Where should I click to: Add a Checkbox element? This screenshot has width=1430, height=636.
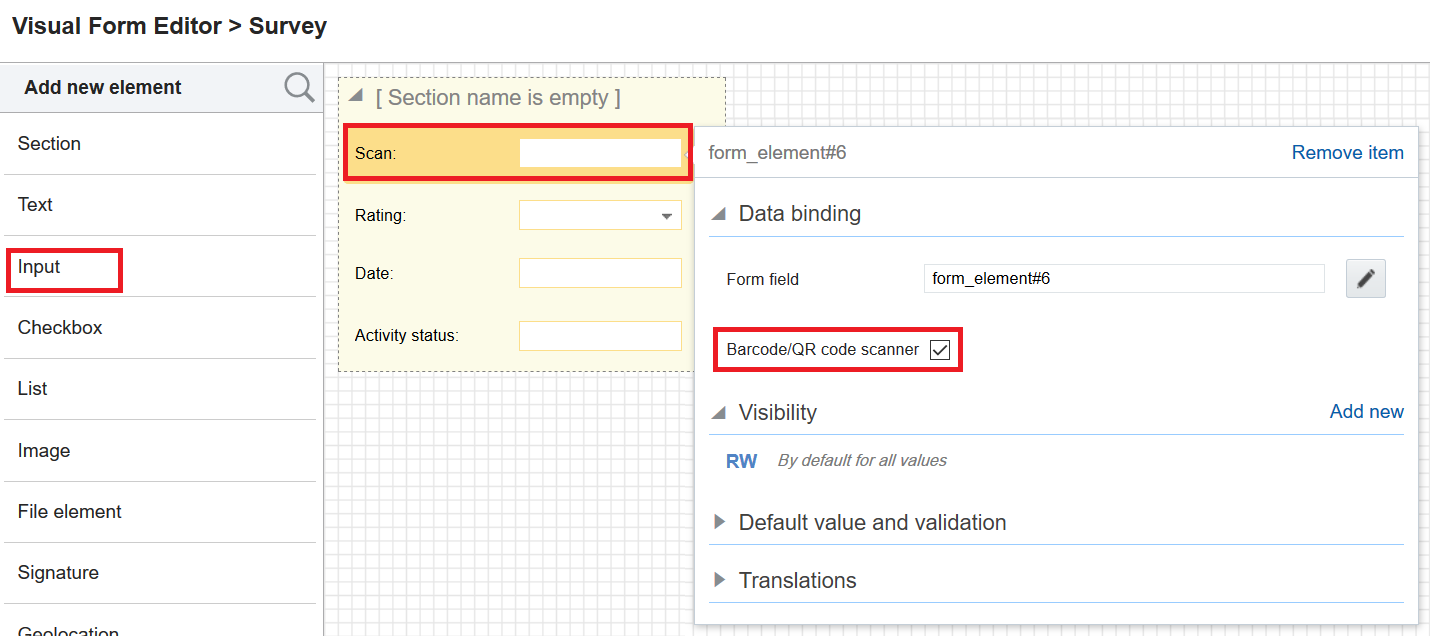(x=60, y=328)
